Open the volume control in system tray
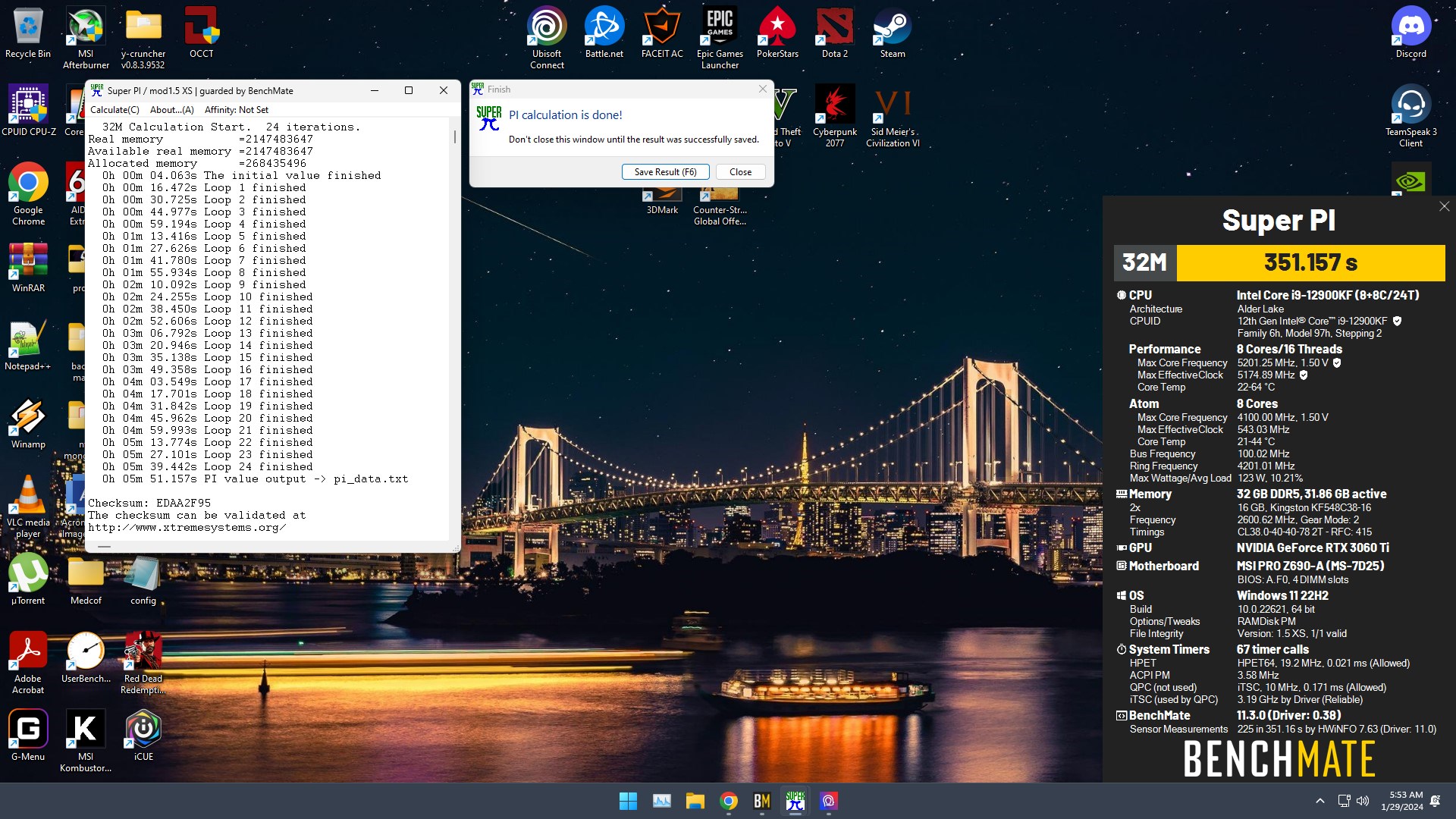 click(1363, 801)
